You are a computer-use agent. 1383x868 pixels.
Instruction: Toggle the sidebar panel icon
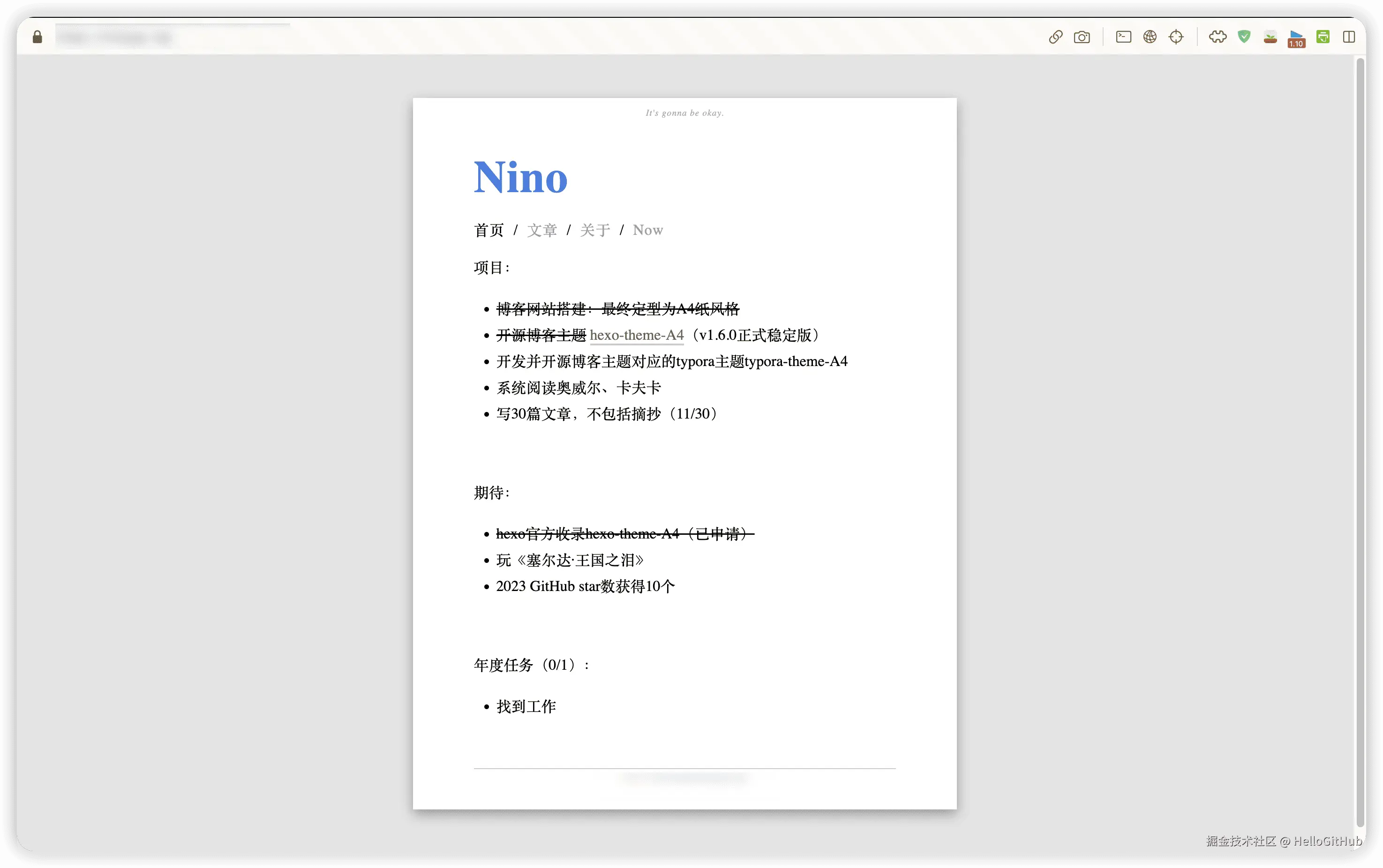click(1349, 37)
